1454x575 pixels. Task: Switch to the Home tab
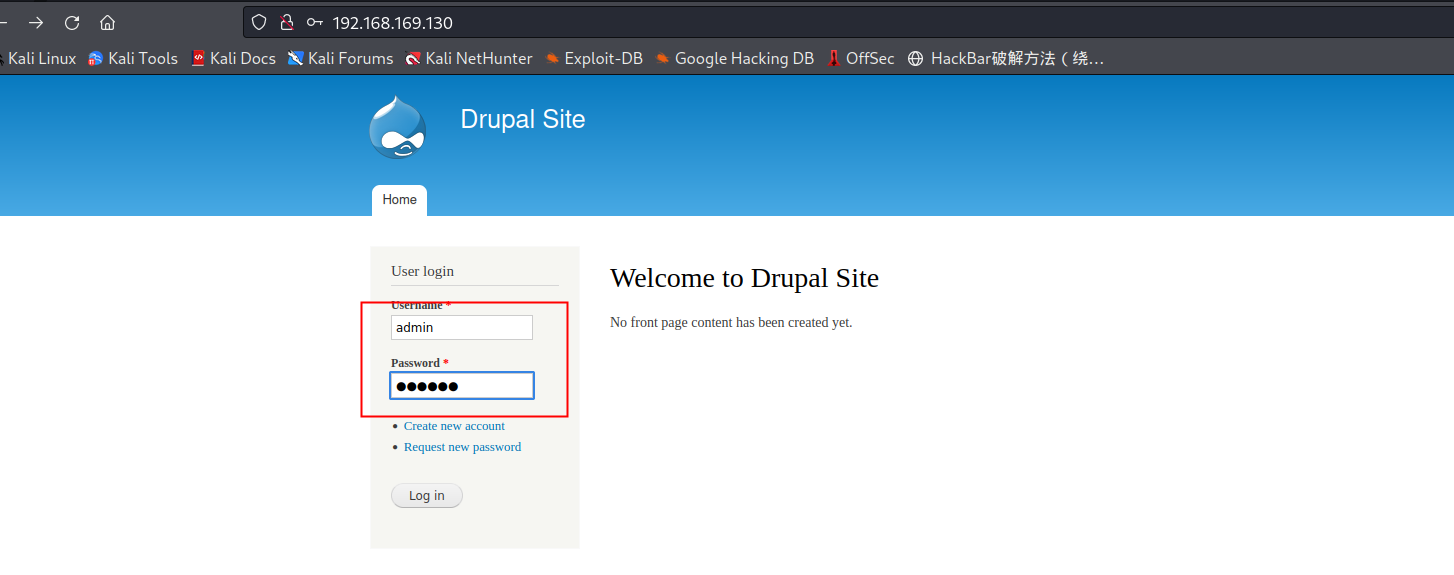coord(399,200)
